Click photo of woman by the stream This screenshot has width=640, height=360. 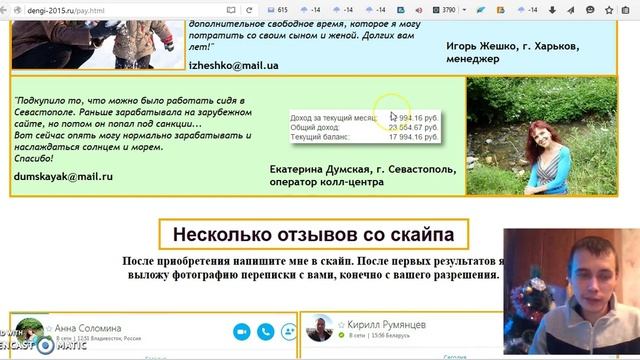(x=542, y=136)
